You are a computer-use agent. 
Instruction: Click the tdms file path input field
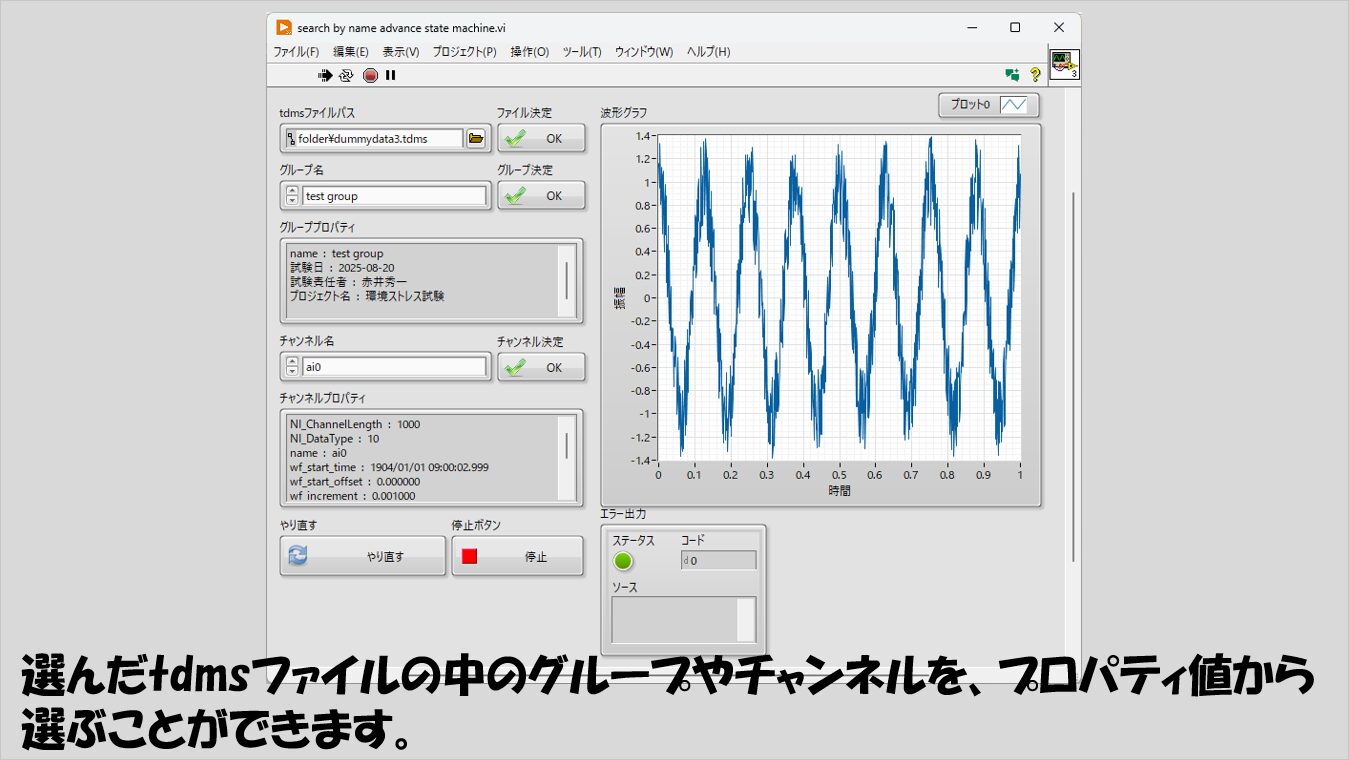click(x=378, y=139)
